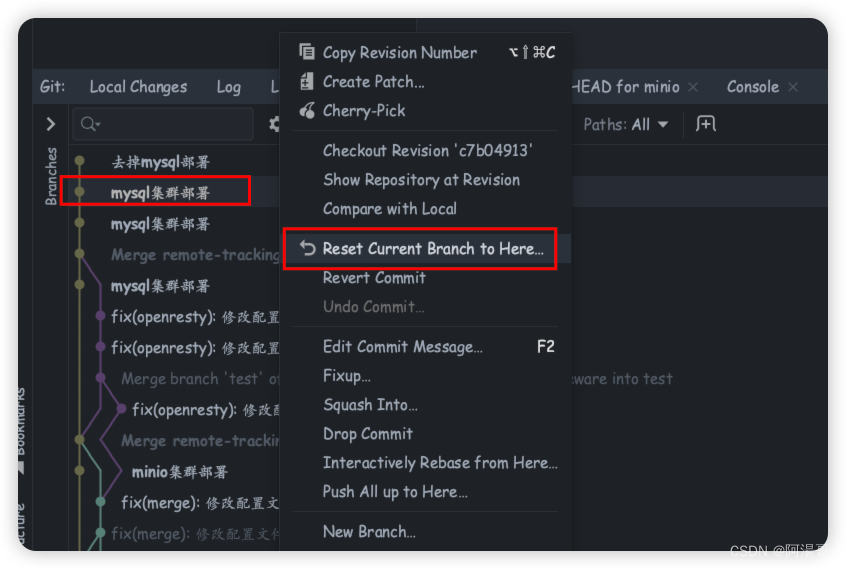Close the Console tab
The width and height of the screenshot is (846, 569).
click(x=793, y=87)
